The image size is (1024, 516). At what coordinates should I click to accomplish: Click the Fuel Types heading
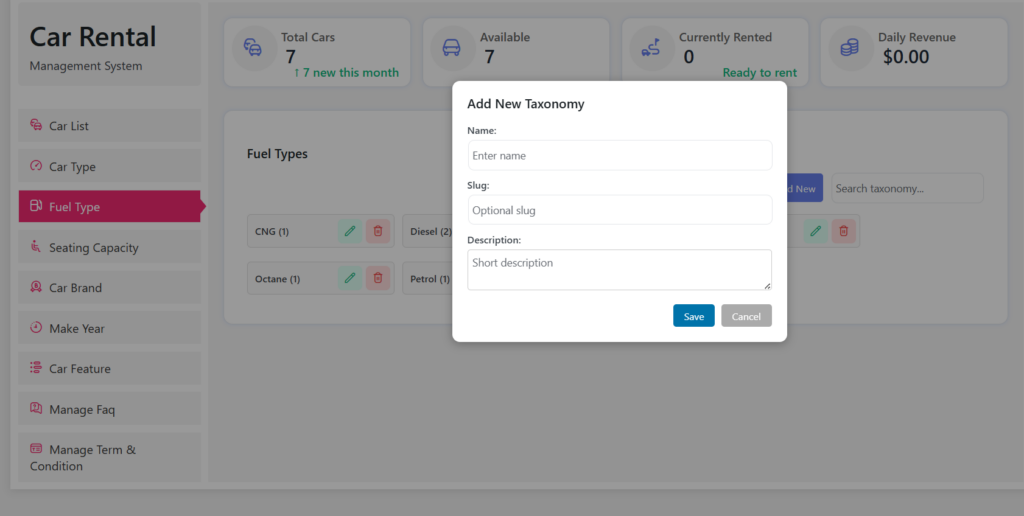point(277,153)
